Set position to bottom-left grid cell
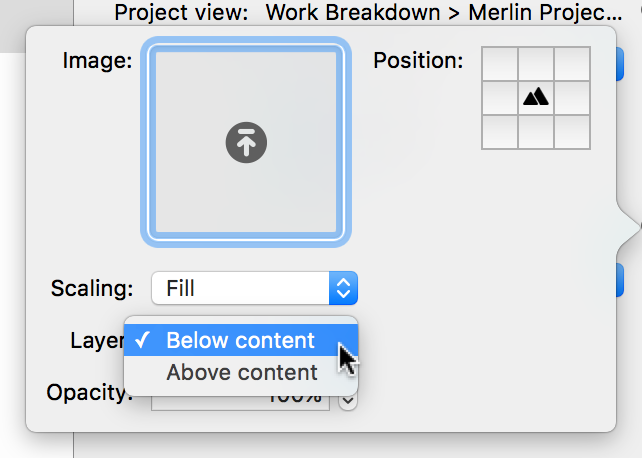Image resolution: width=642 pixels, height=458 pixels. pyautogui.click(x=500, y=132)
